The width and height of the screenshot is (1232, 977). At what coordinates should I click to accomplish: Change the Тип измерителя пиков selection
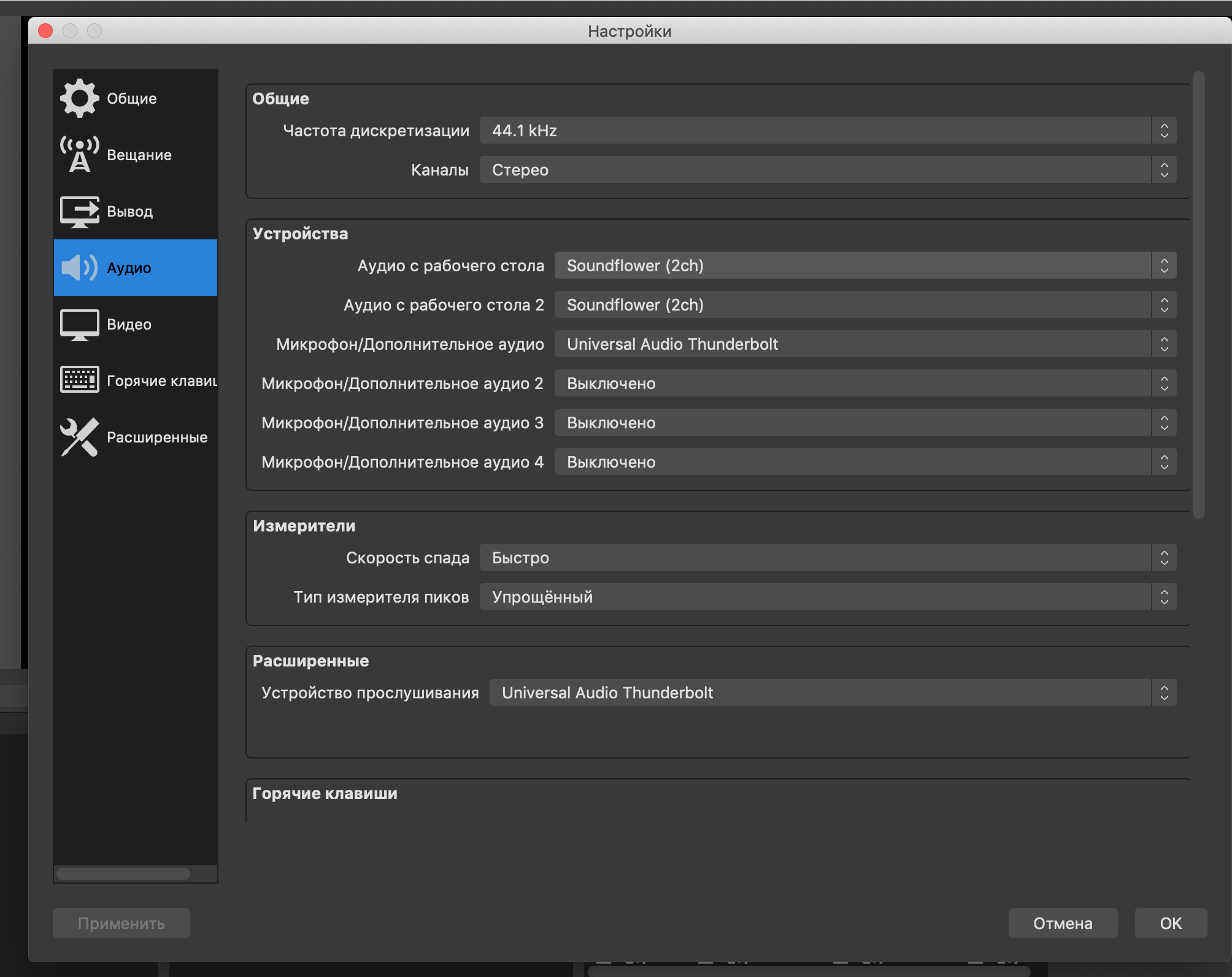tap(828, 597)
